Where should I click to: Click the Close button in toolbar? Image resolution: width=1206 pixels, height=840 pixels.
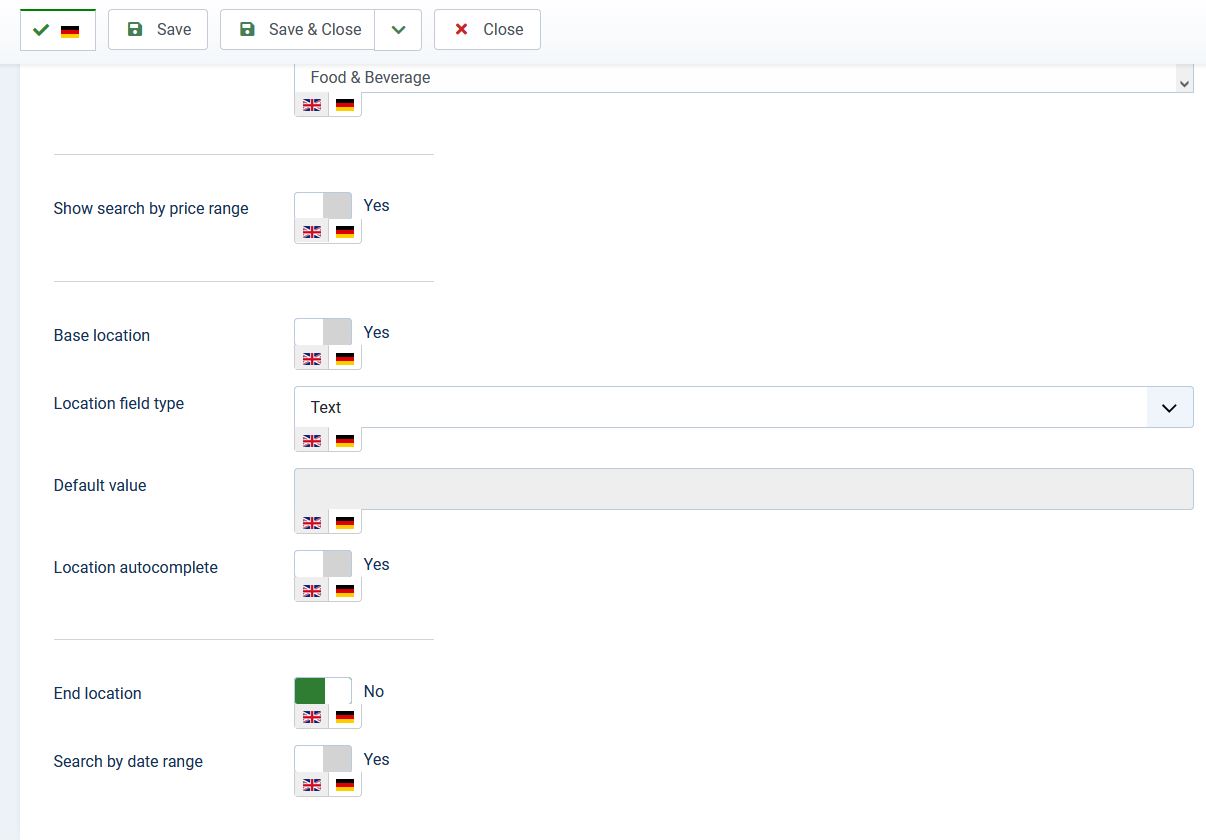[x=487, y=30]
